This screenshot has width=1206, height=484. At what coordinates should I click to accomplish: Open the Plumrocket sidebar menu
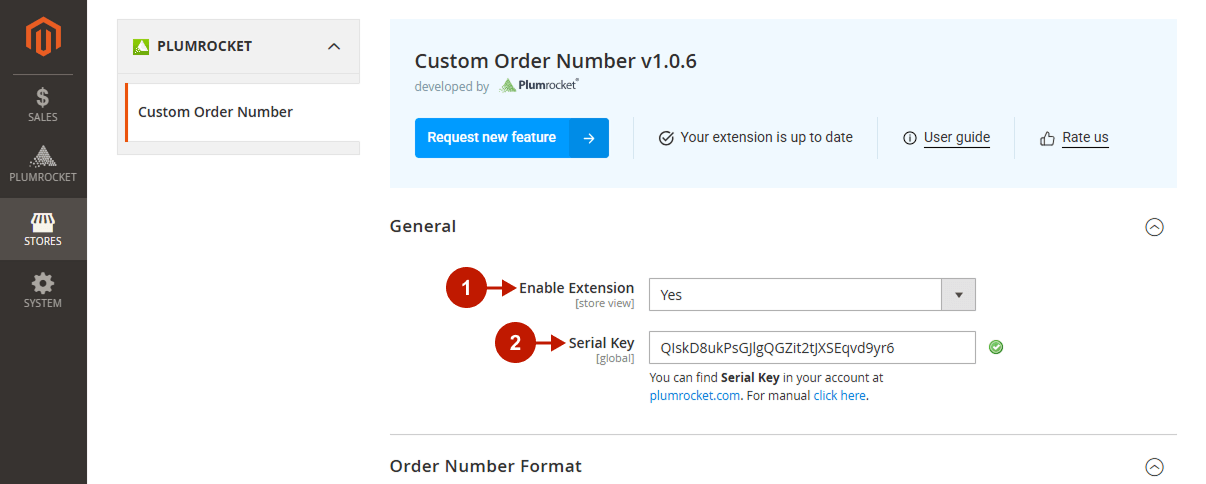43,165
